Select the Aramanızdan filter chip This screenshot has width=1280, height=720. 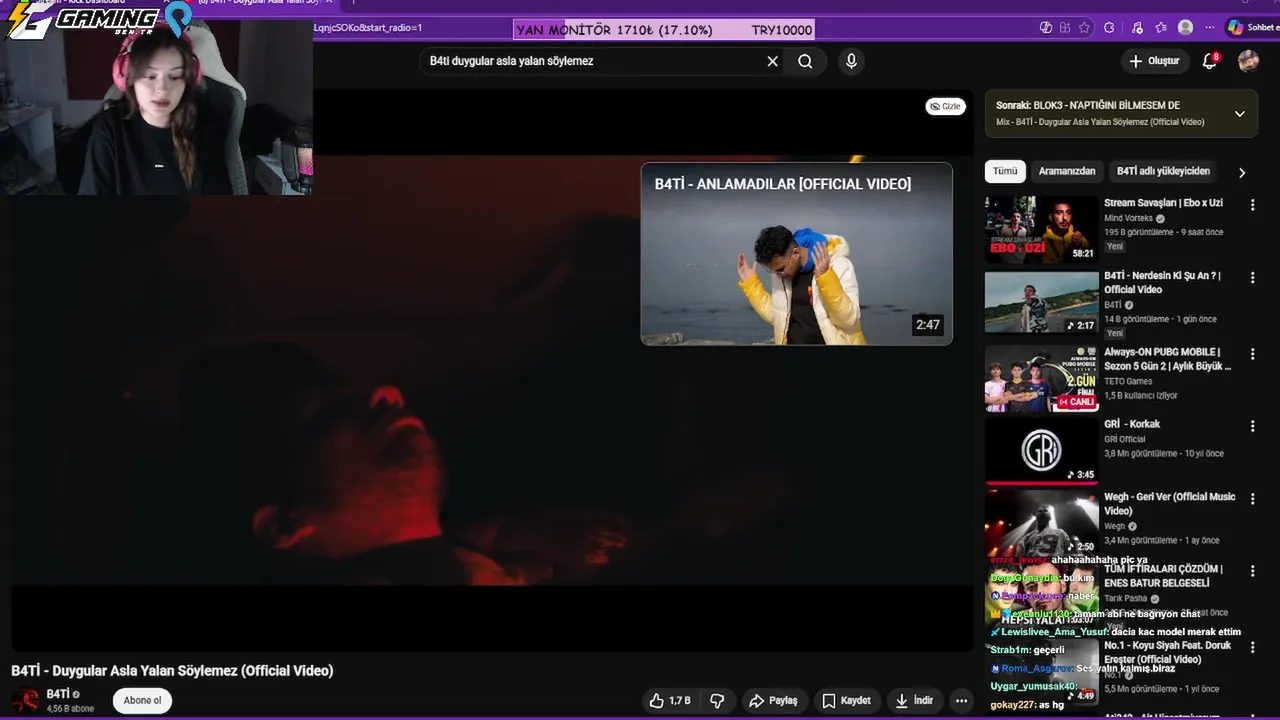click(1066, 171)
